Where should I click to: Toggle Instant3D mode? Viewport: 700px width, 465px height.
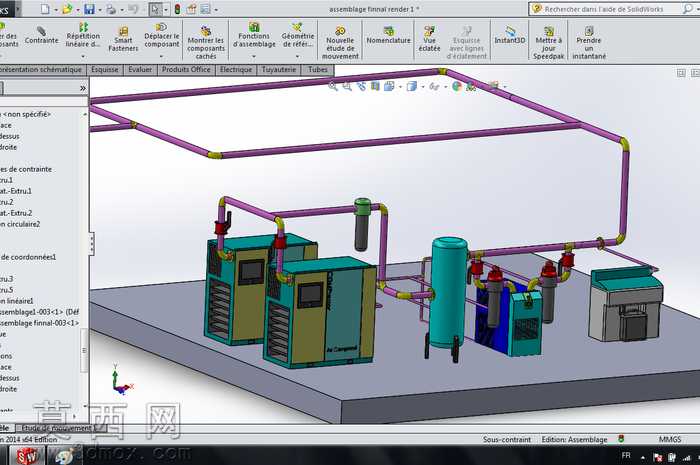pyautogui.click(x=510, y=35)
